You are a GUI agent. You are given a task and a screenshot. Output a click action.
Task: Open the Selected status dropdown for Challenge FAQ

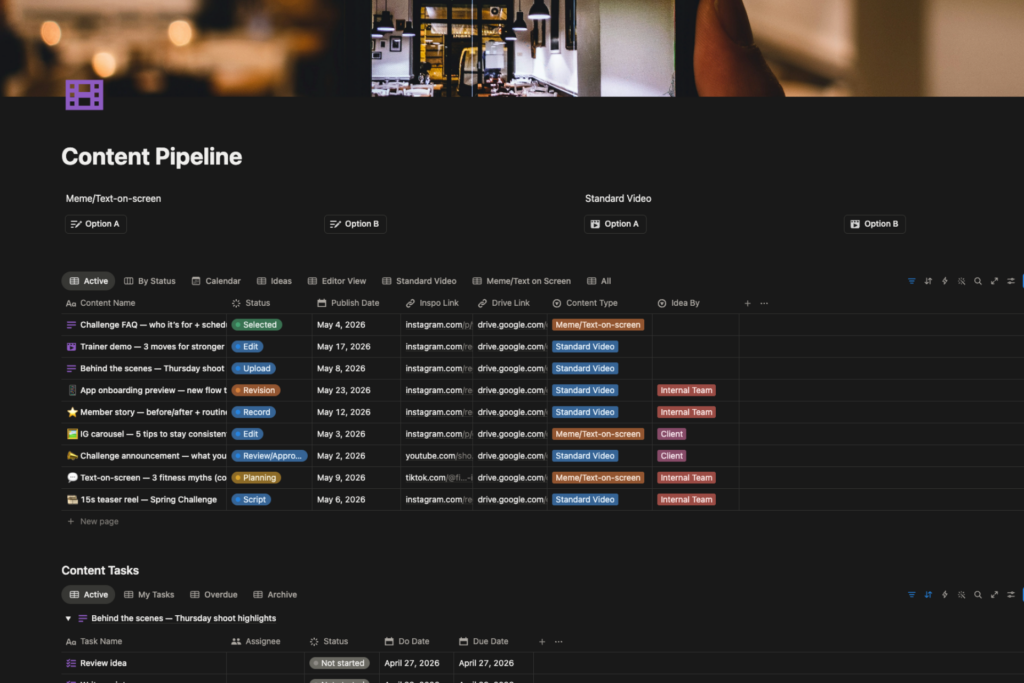point(256,325)
